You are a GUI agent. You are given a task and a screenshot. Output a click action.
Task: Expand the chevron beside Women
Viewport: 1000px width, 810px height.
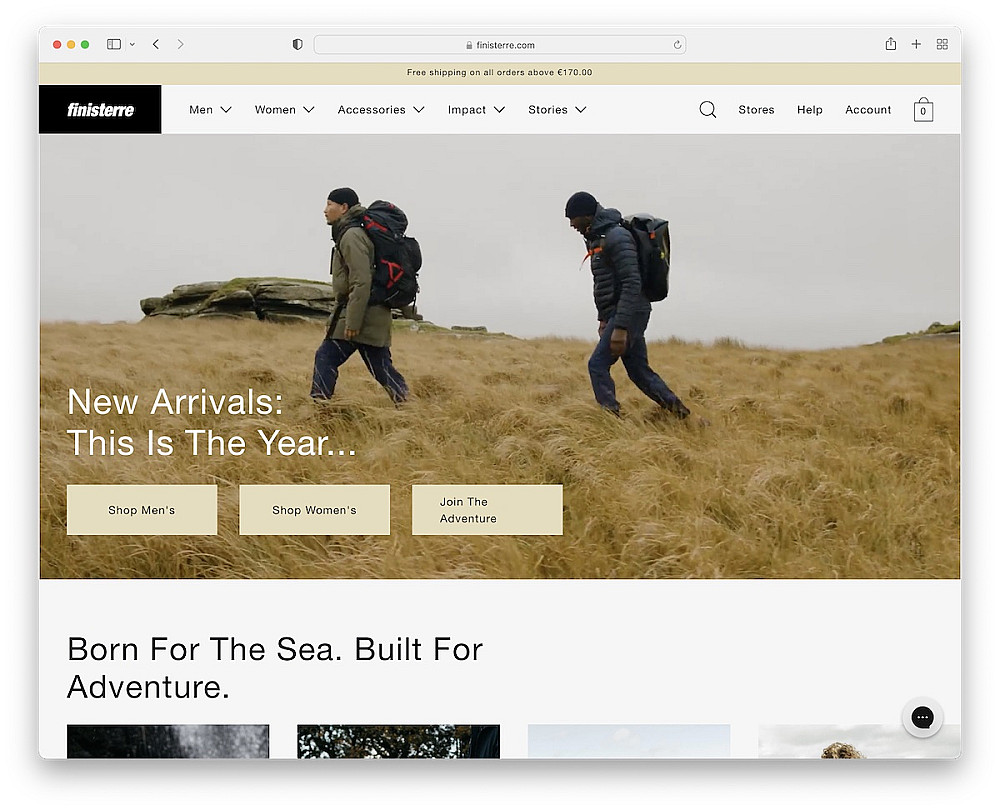(x=309, y=110)
